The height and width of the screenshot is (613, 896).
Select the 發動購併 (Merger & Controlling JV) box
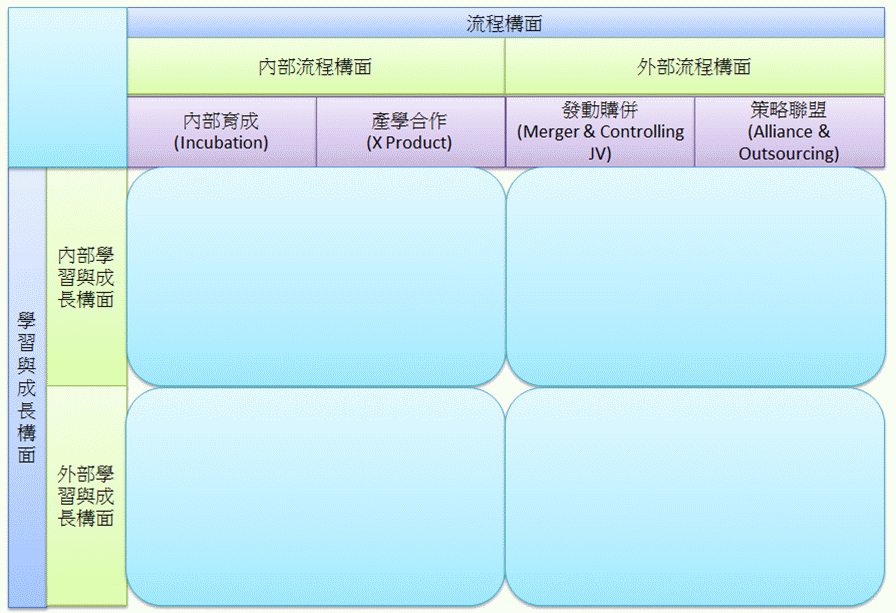click(x=600, y=132)
